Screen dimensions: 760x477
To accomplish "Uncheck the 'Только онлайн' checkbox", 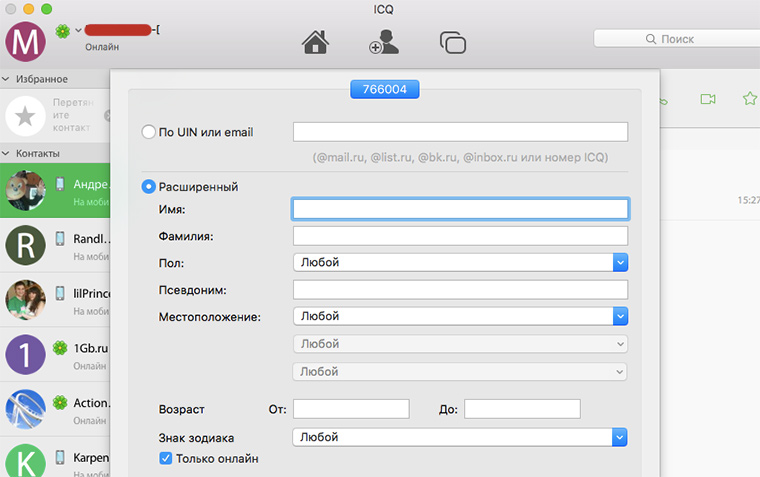I will click(166, 458).
